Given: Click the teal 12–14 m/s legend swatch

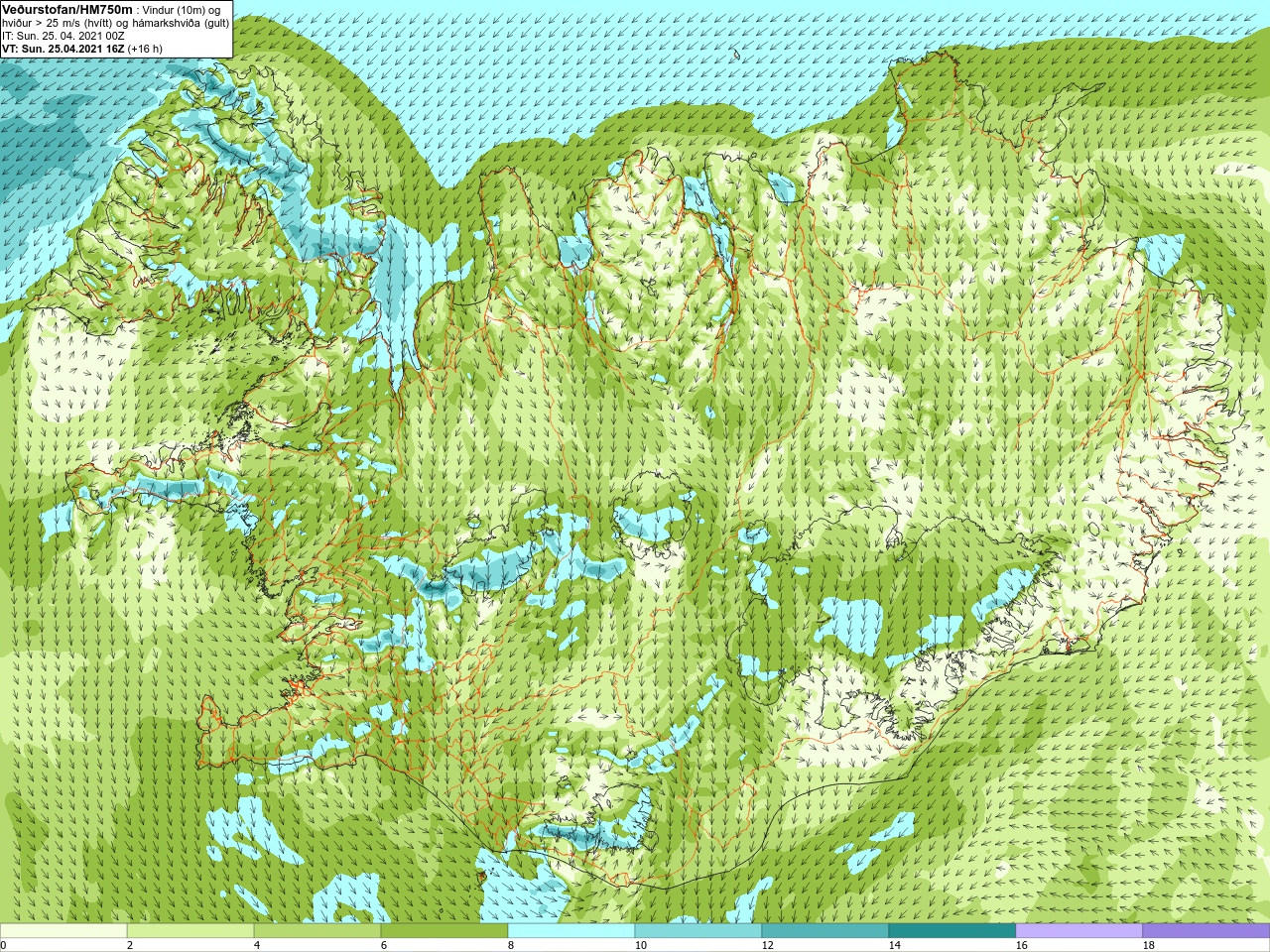Looking at the screenshot, I should 825,931.
